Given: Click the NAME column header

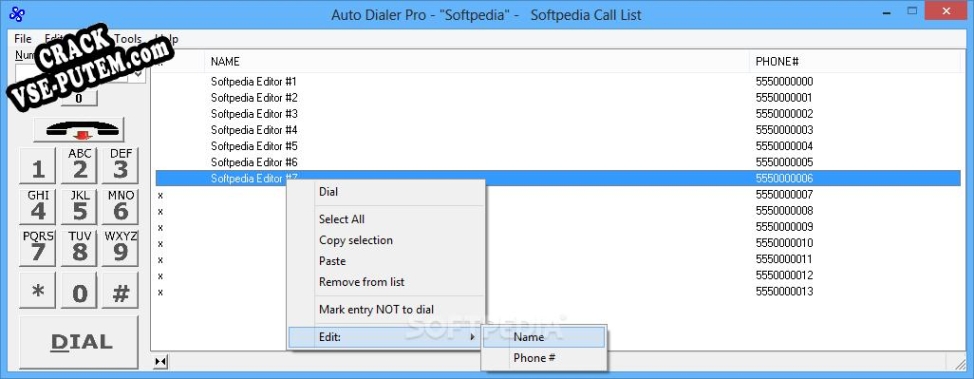Looking at the screenshot, I should 477,62.
